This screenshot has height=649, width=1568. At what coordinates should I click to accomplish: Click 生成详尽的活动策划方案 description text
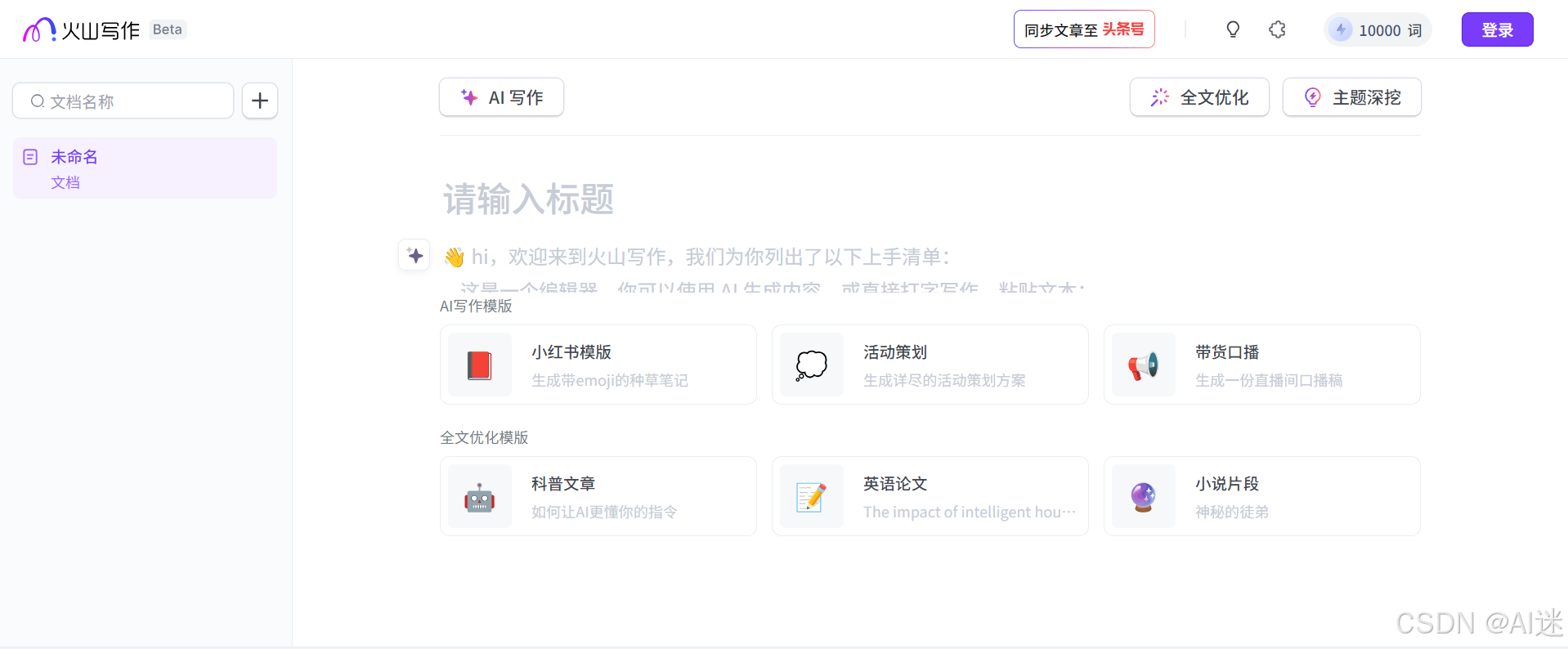pyautogui.click(x=944, y=380)
